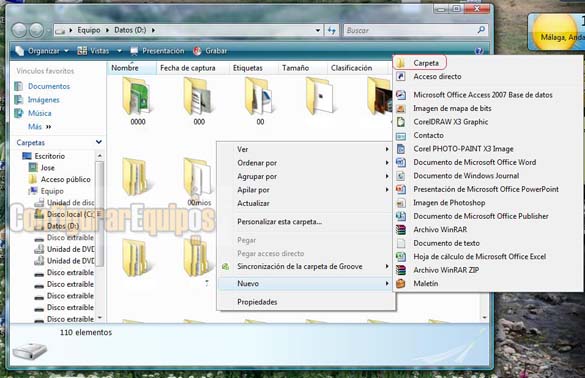Choose Personalizar esta carpeta
The height and width of the screenshot is (378, 585).
point(306,222)
